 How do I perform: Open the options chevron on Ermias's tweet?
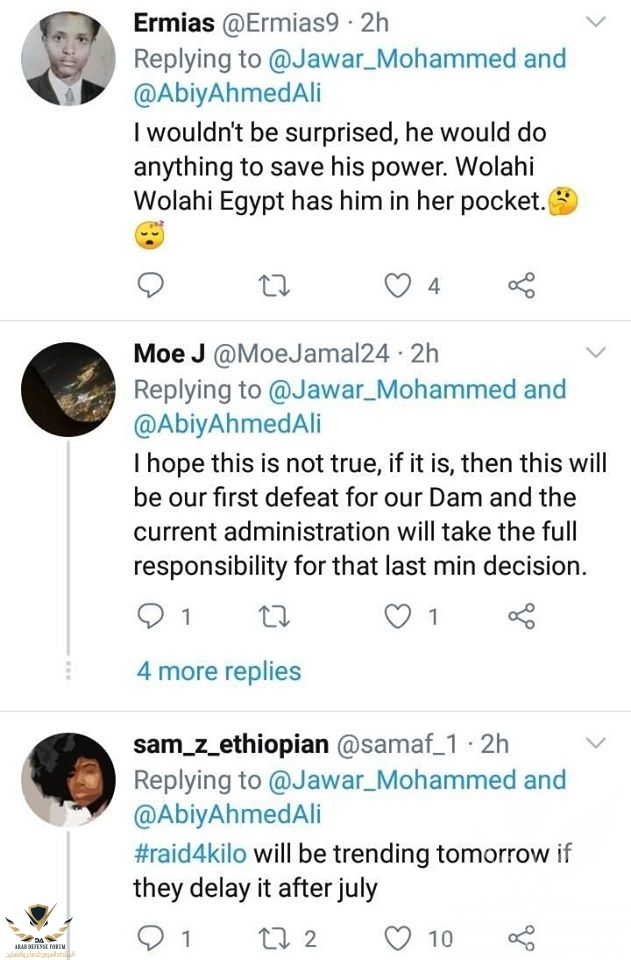pos(595,22)
